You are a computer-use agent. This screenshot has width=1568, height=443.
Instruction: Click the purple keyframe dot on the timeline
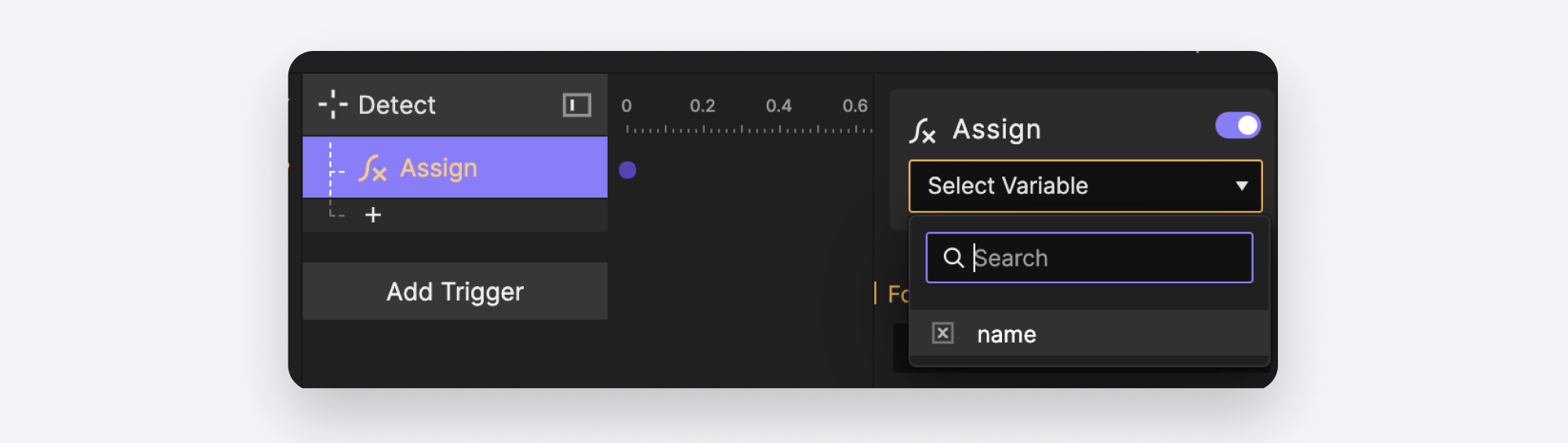pyautogui.click(x=627, y=170)
